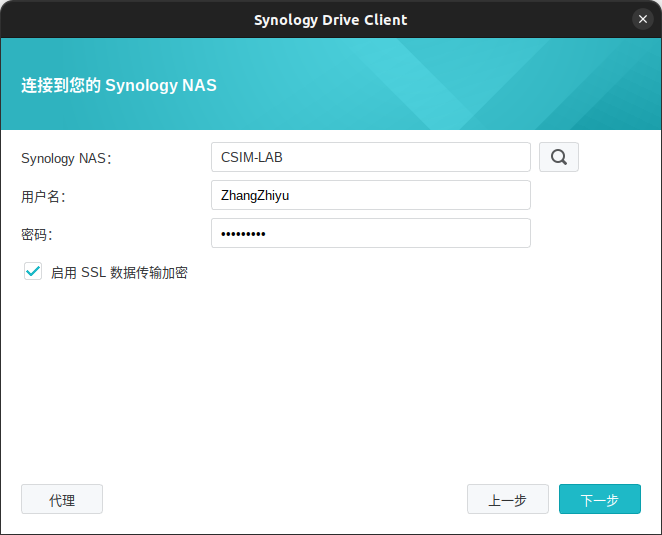Focus the 密码 password field
This screenshot has width=662, height=535.
(x=371, y=233)
